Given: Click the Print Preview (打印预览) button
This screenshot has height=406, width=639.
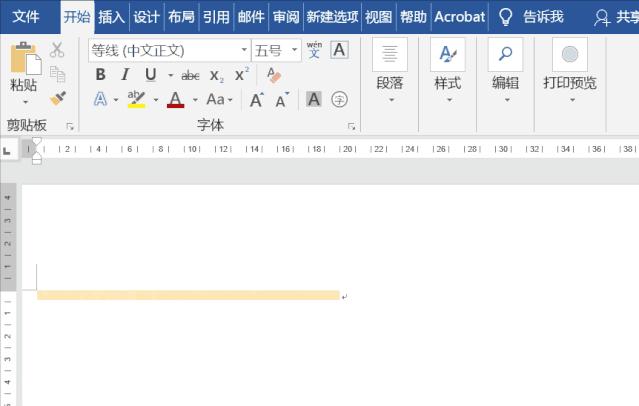Looking at the screenshot, I should coord(570,71).
